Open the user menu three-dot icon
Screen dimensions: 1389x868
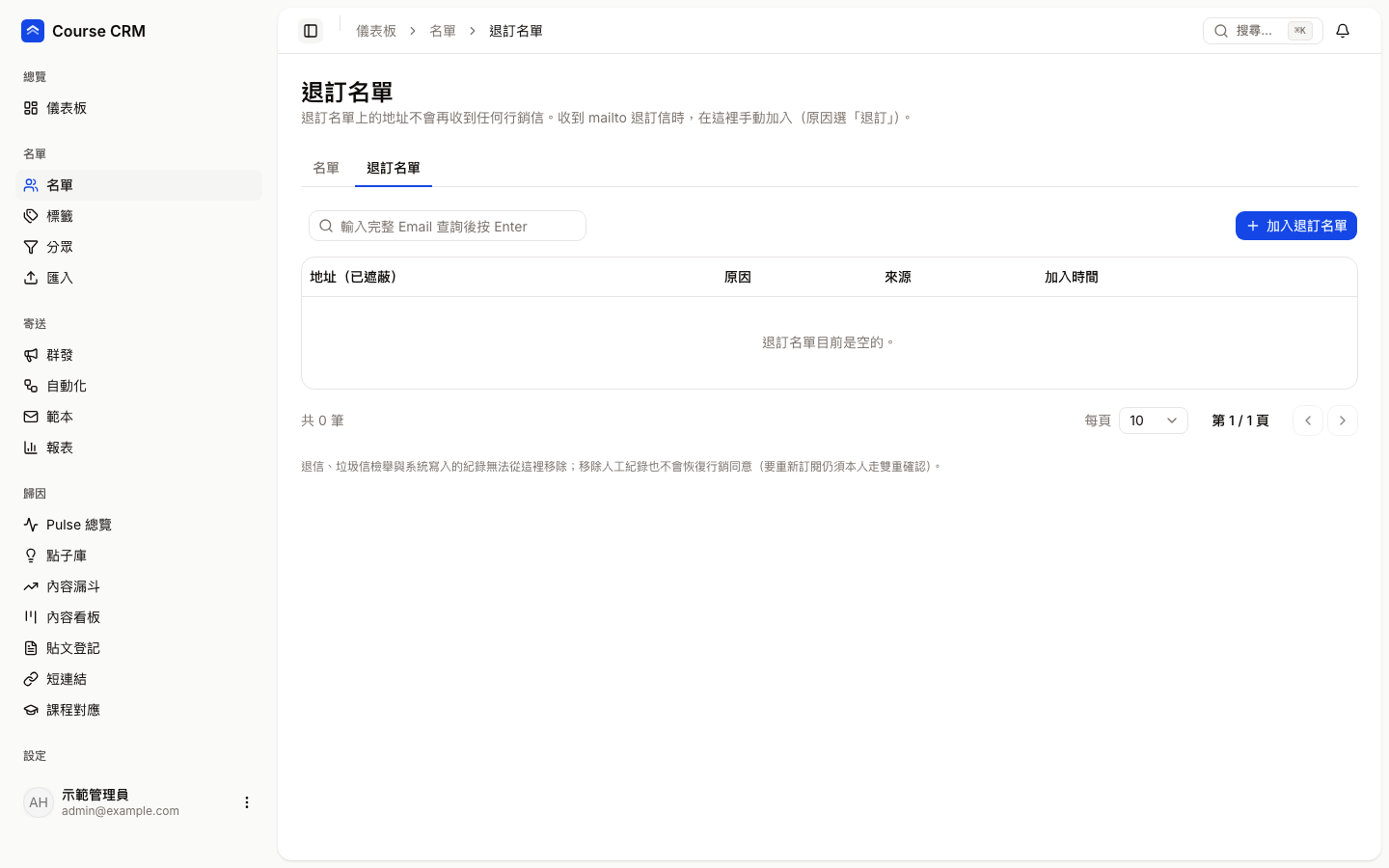click(x=247, y=802)
